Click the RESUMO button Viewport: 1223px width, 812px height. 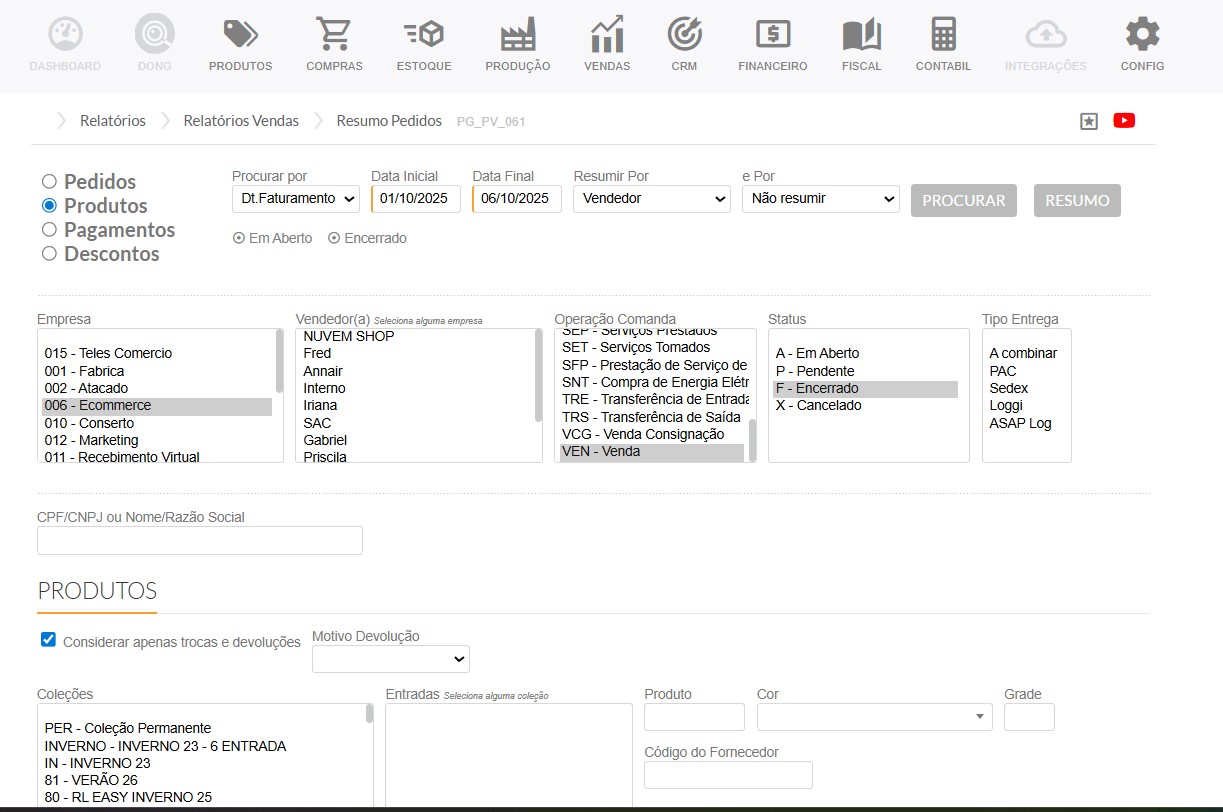1077,200
